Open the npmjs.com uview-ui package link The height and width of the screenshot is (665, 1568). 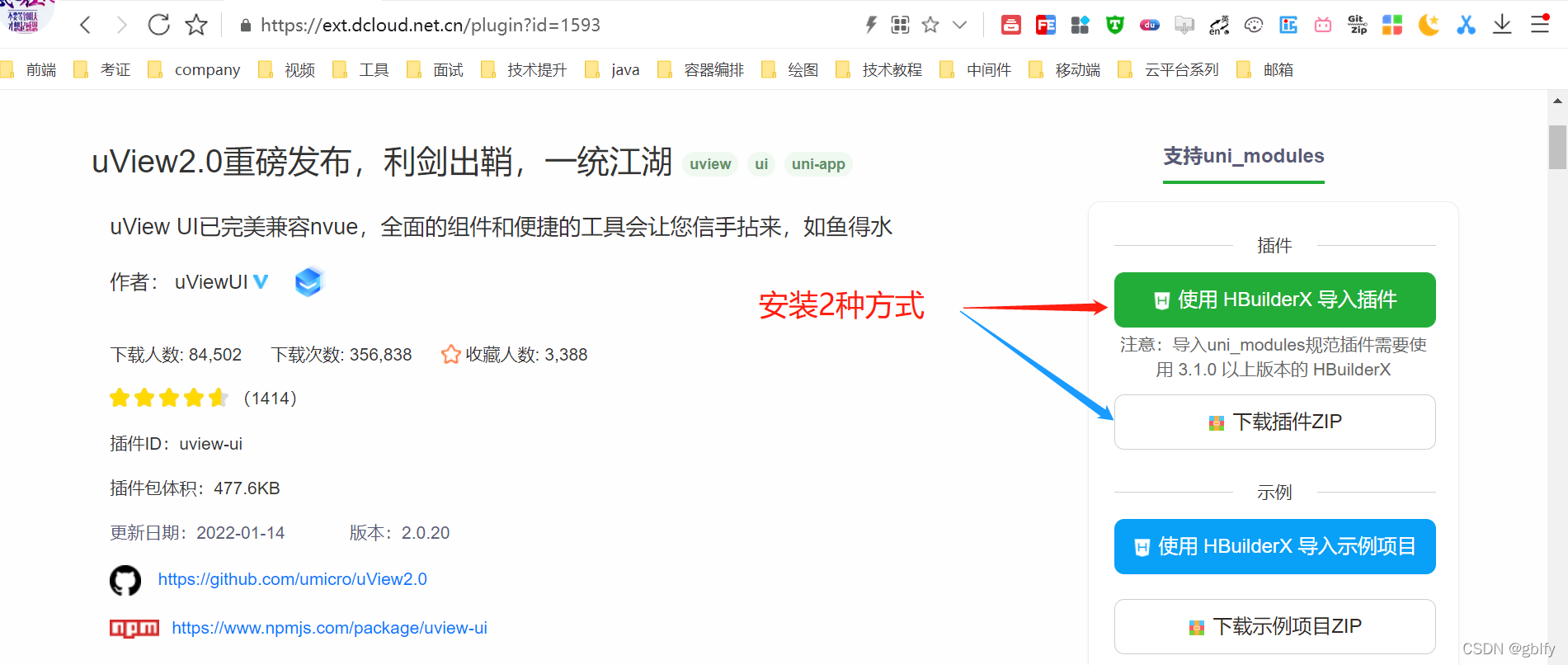pyautogui.click(x=330, y=628)
